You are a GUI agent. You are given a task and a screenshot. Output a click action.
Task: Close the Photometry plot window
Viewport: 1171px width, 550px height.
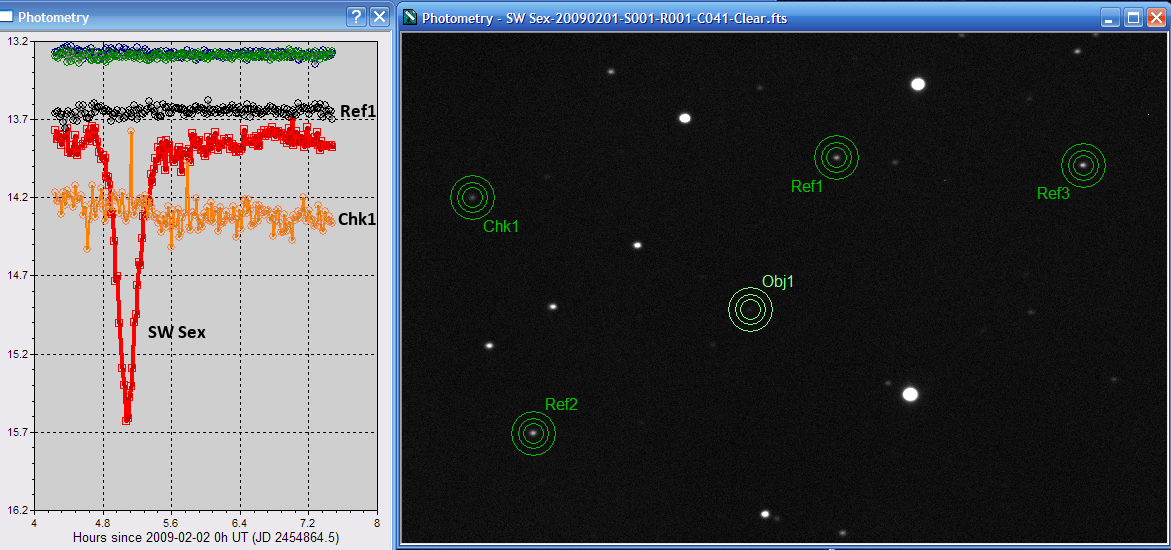(x=379, y=17)
